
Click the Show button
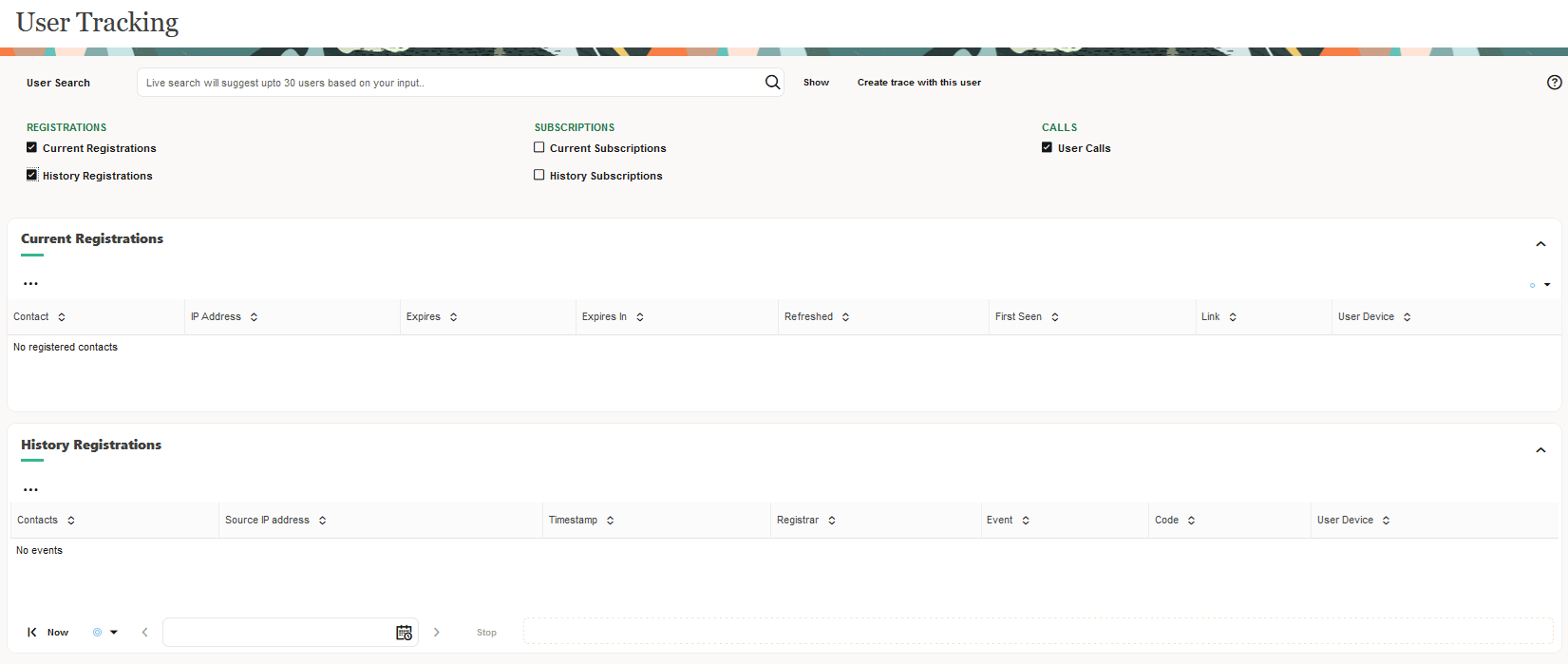point(816,83)
